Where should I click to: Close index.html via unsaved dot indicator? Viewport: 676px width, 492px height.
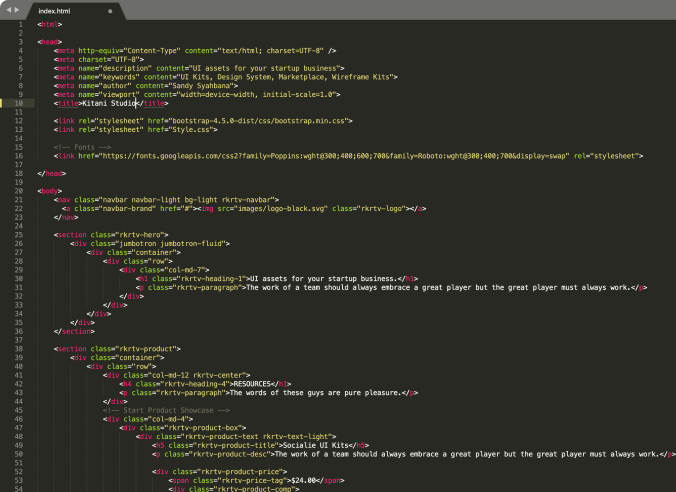(x=110, y=11)
